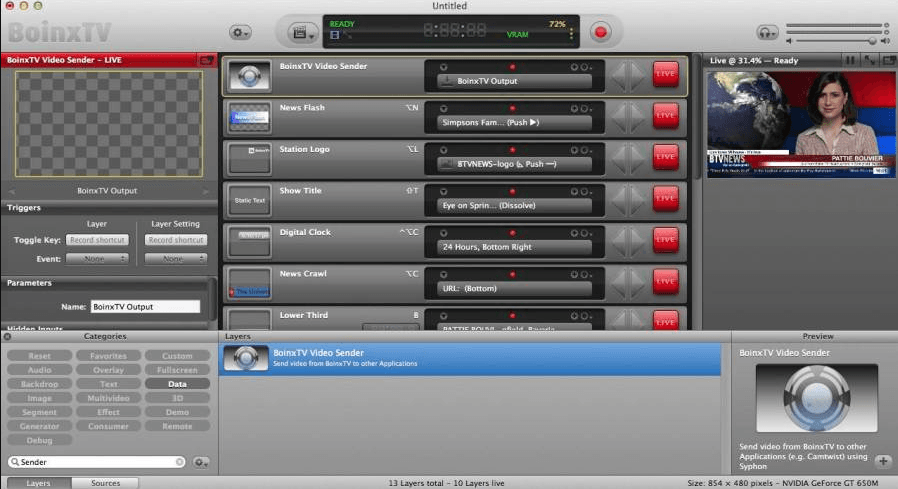Switch to the Layers tab
Image resolution: width=898 pixels, height=489 pixels.
pos(38,483)
